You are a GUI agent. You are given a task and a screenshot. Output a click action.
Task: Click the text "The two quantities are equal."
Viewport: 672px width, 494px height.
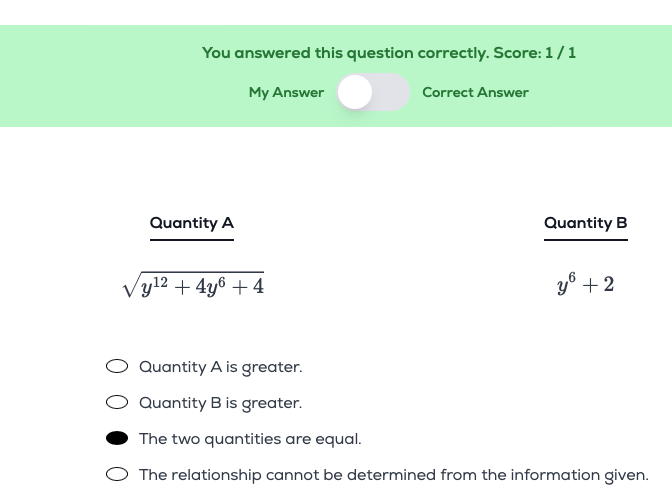(250, 439)
